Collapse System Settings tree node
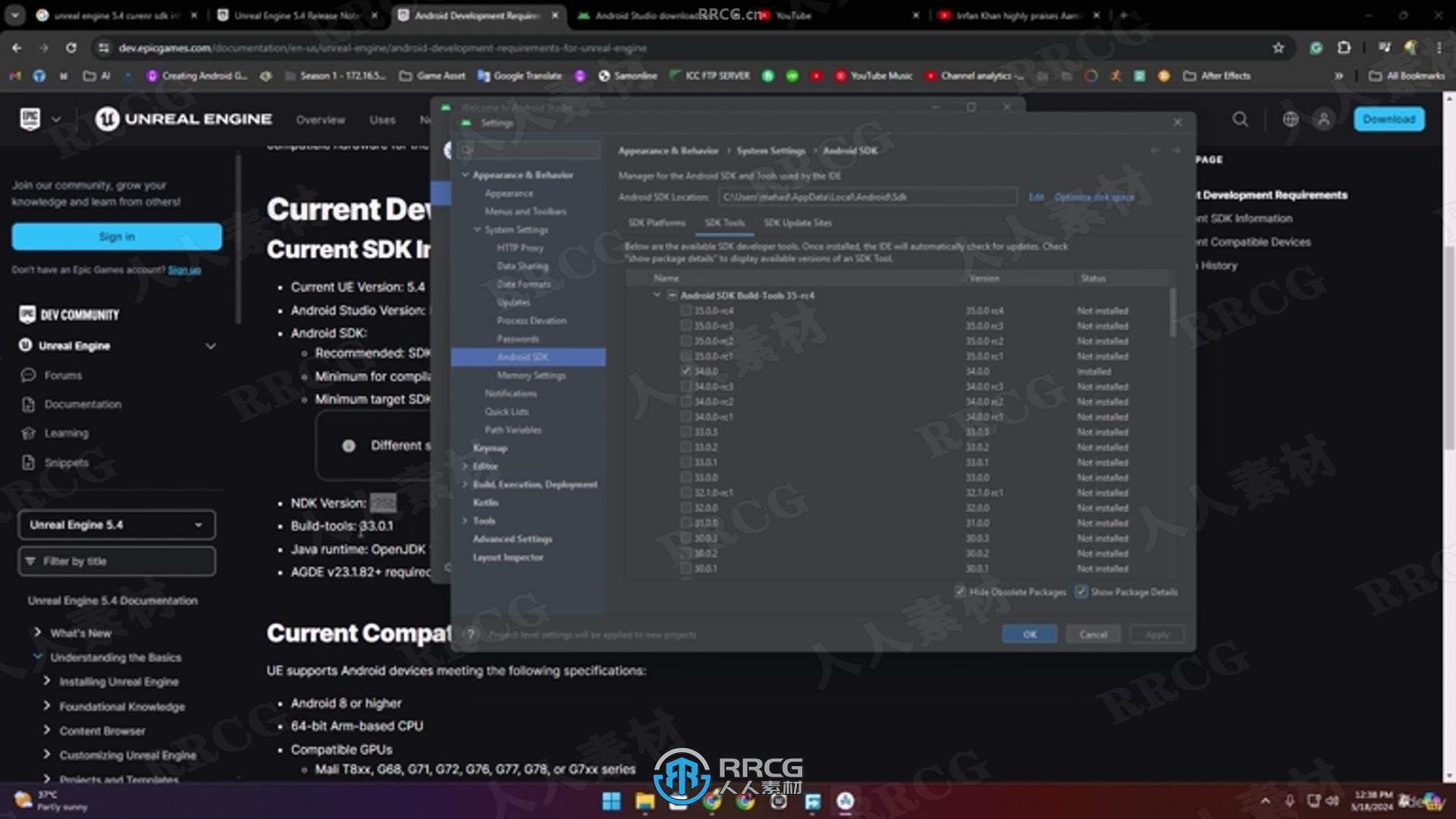 click(477, 229)
